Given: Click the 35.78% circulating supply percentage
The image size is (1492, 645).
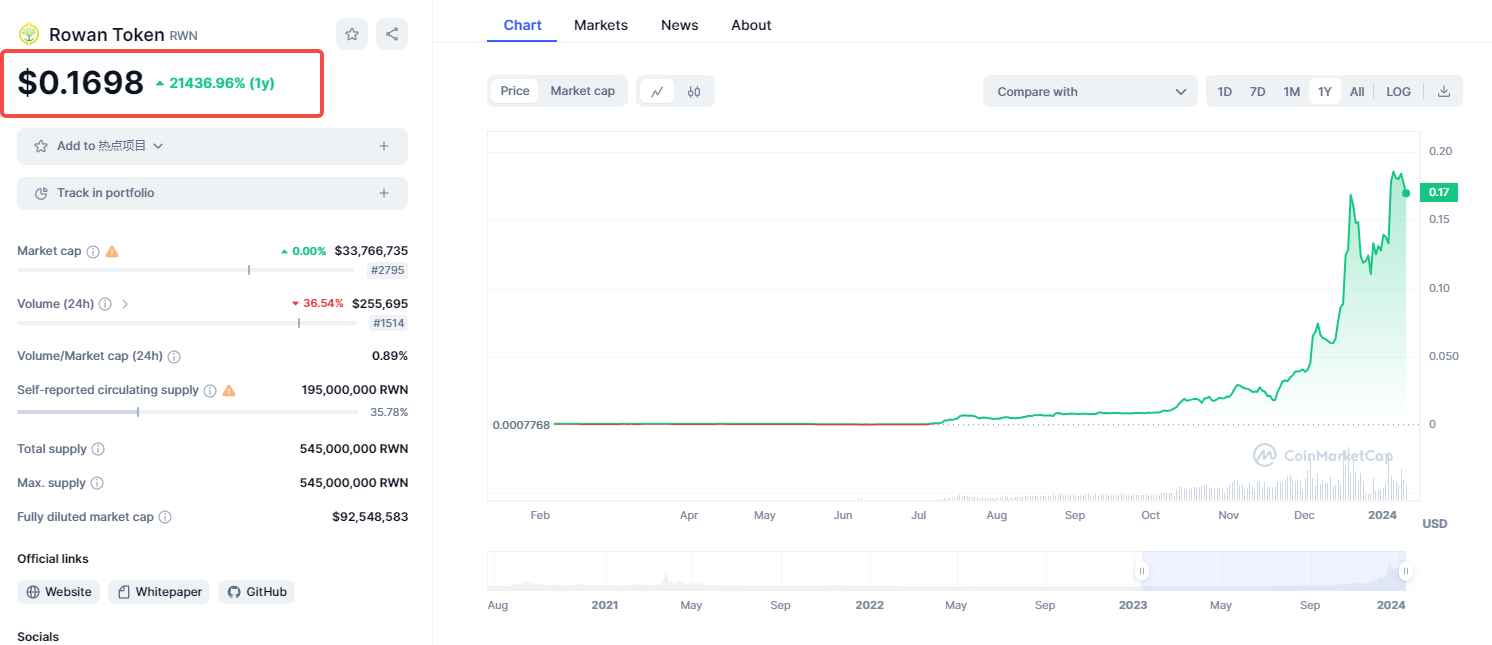Looking at the screenshot, I should [x=389, y=412].
